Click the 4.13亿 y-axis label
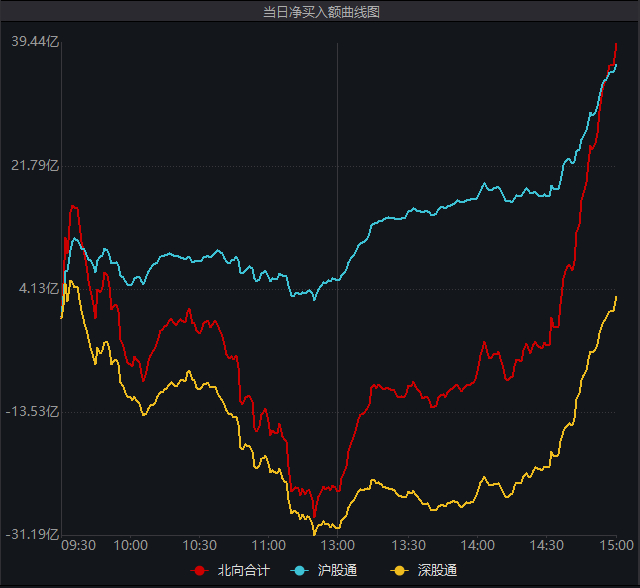The image size is (640, 588). pos(39,288)
